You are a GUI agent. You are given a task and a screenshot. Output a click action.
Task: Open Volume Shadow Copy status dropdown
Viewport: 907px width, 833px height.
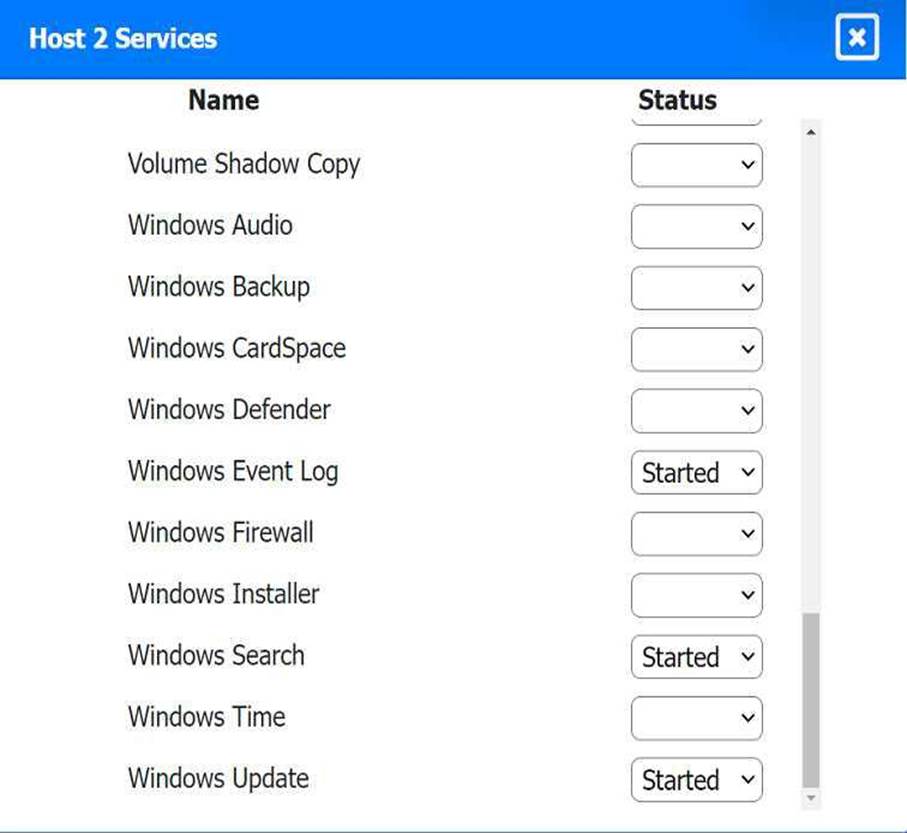[x=696, y=165]
